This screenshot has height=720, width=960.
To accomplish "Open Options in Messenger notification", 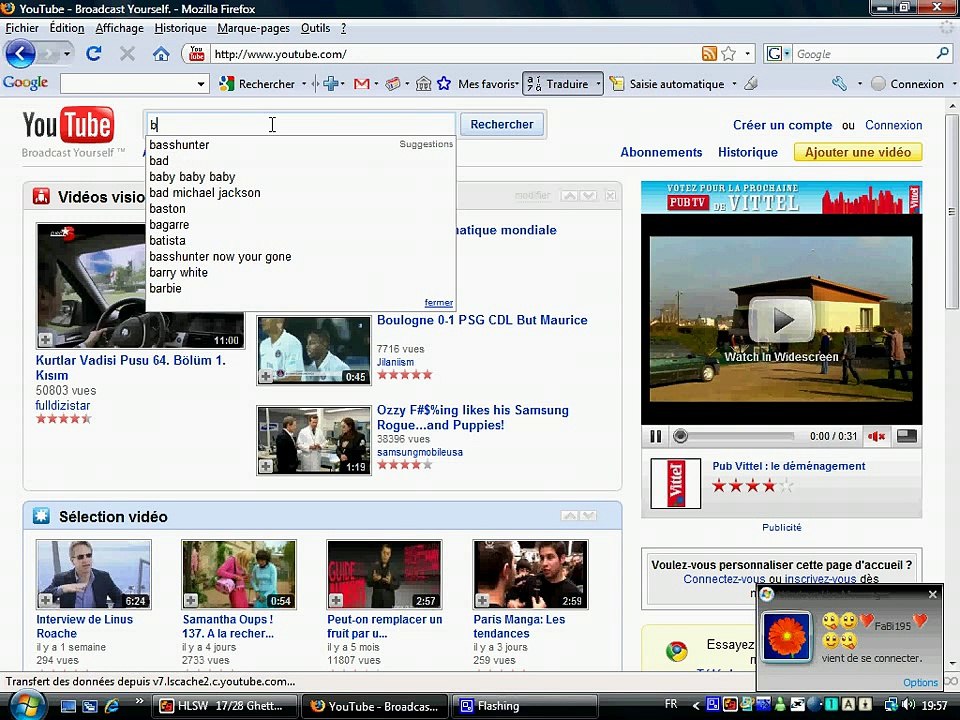I will pyautogui.click(x=920, y=682).
